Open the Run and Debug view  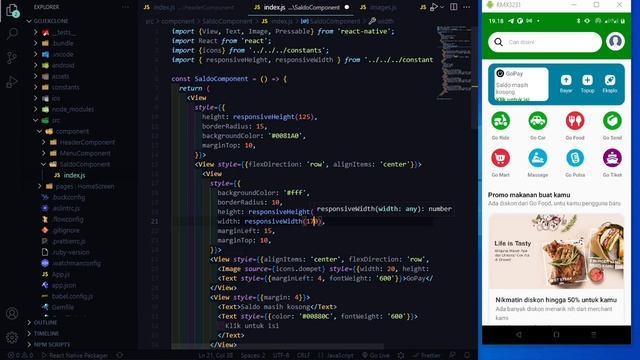(x=12, y=82)
